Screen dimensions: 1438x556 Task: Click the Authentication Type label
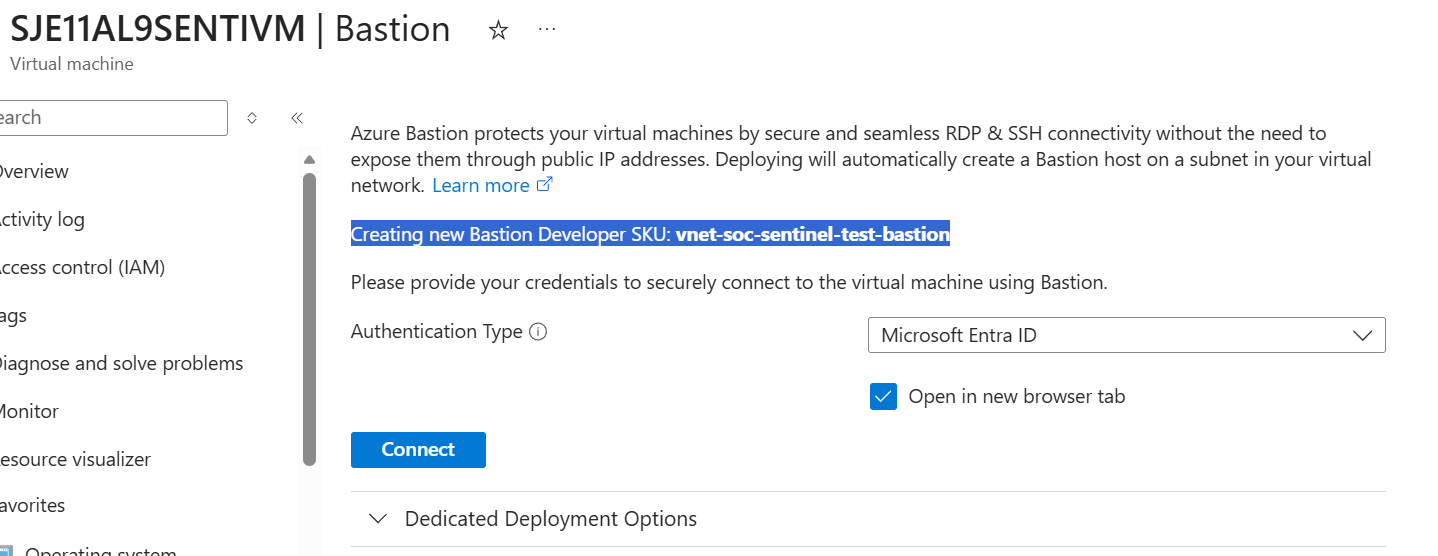point(437,332)
